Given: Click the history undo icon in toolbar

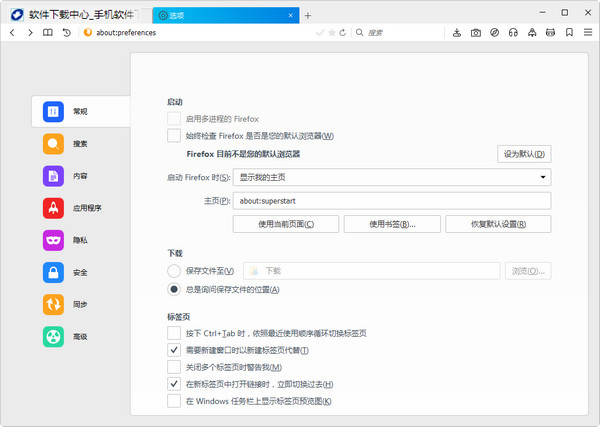Looking at the screenshot, I should [x=67, y=33].
